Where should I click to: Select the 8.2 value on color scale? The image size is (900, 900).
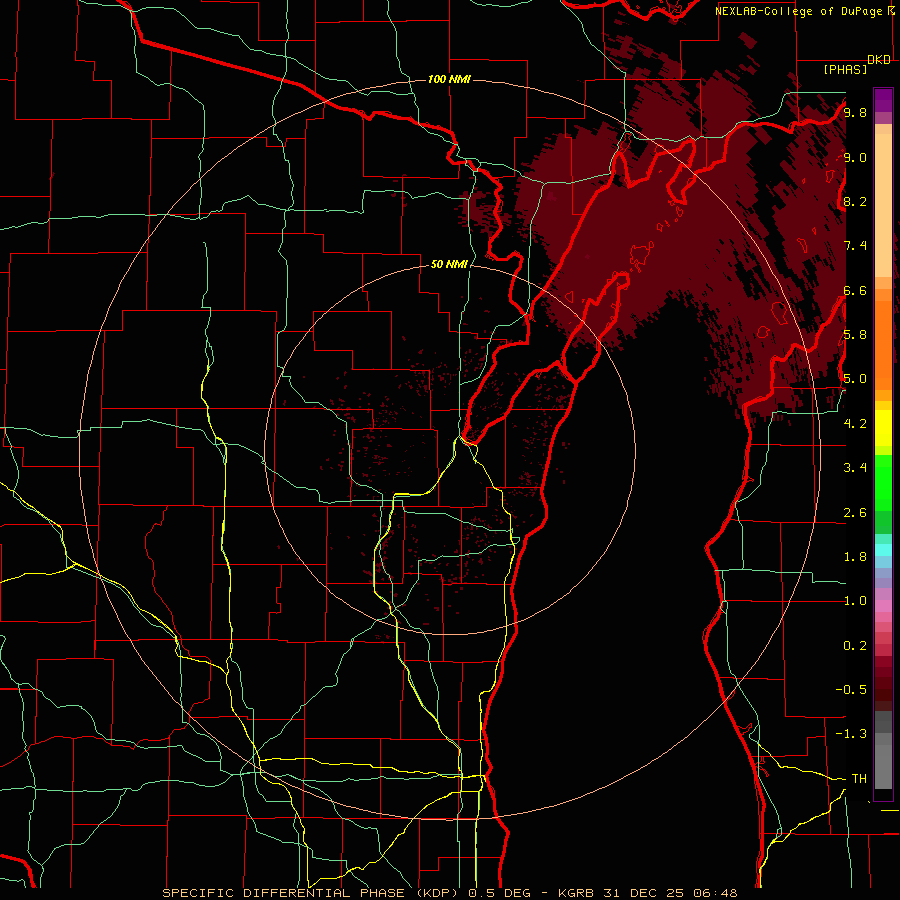(x=855, y=201)
